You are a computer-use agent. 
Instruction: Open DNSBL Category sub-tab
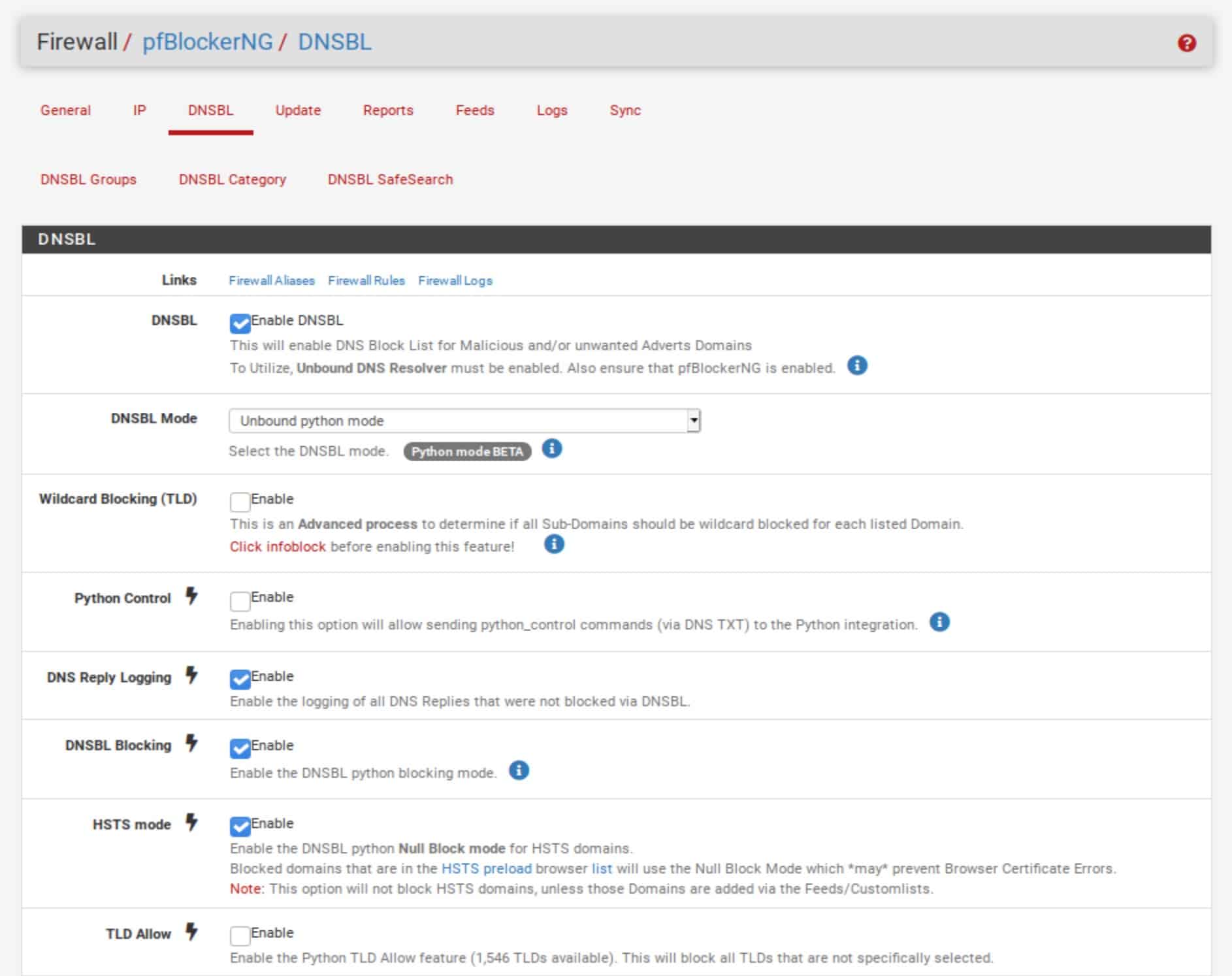click(233, 180)
